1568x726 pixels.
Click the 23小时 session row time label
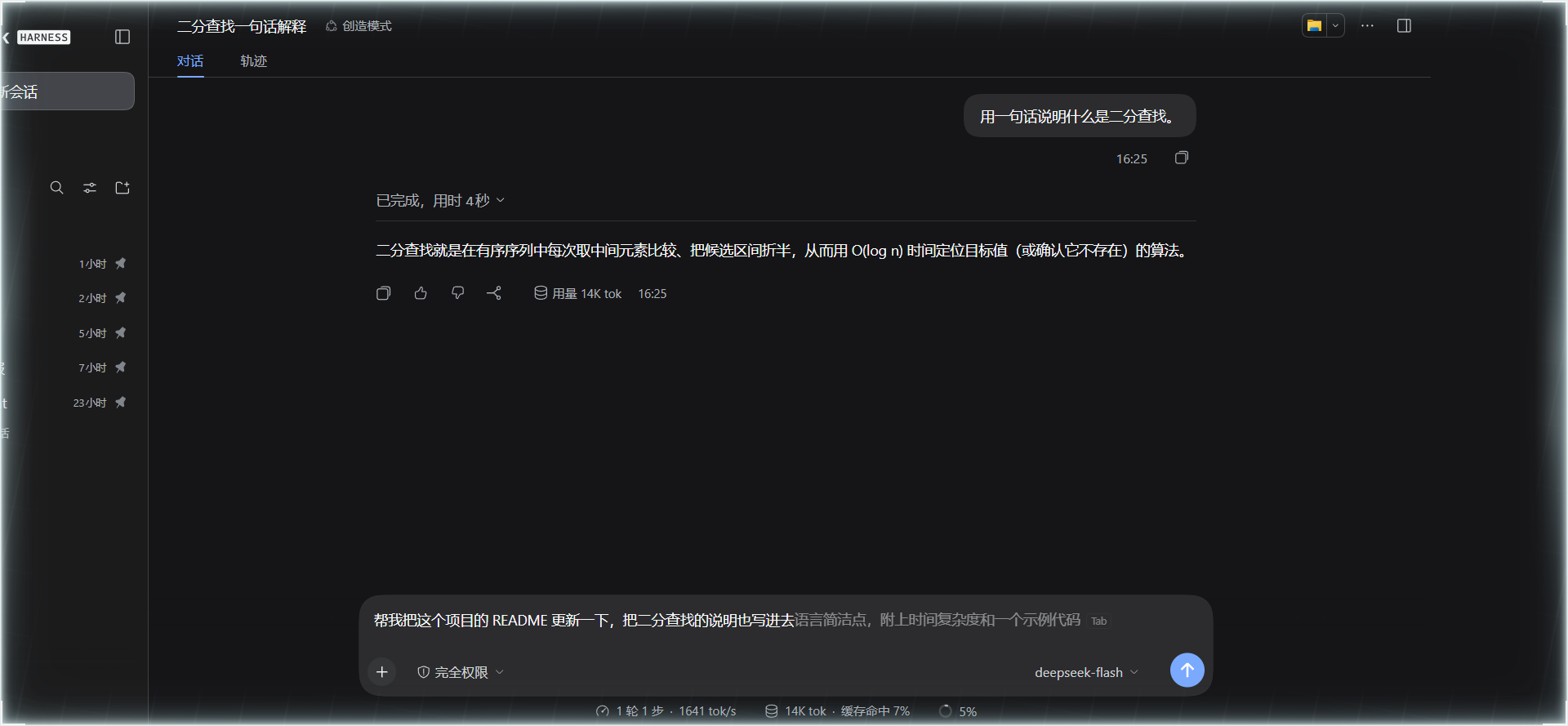coord(90,403)
